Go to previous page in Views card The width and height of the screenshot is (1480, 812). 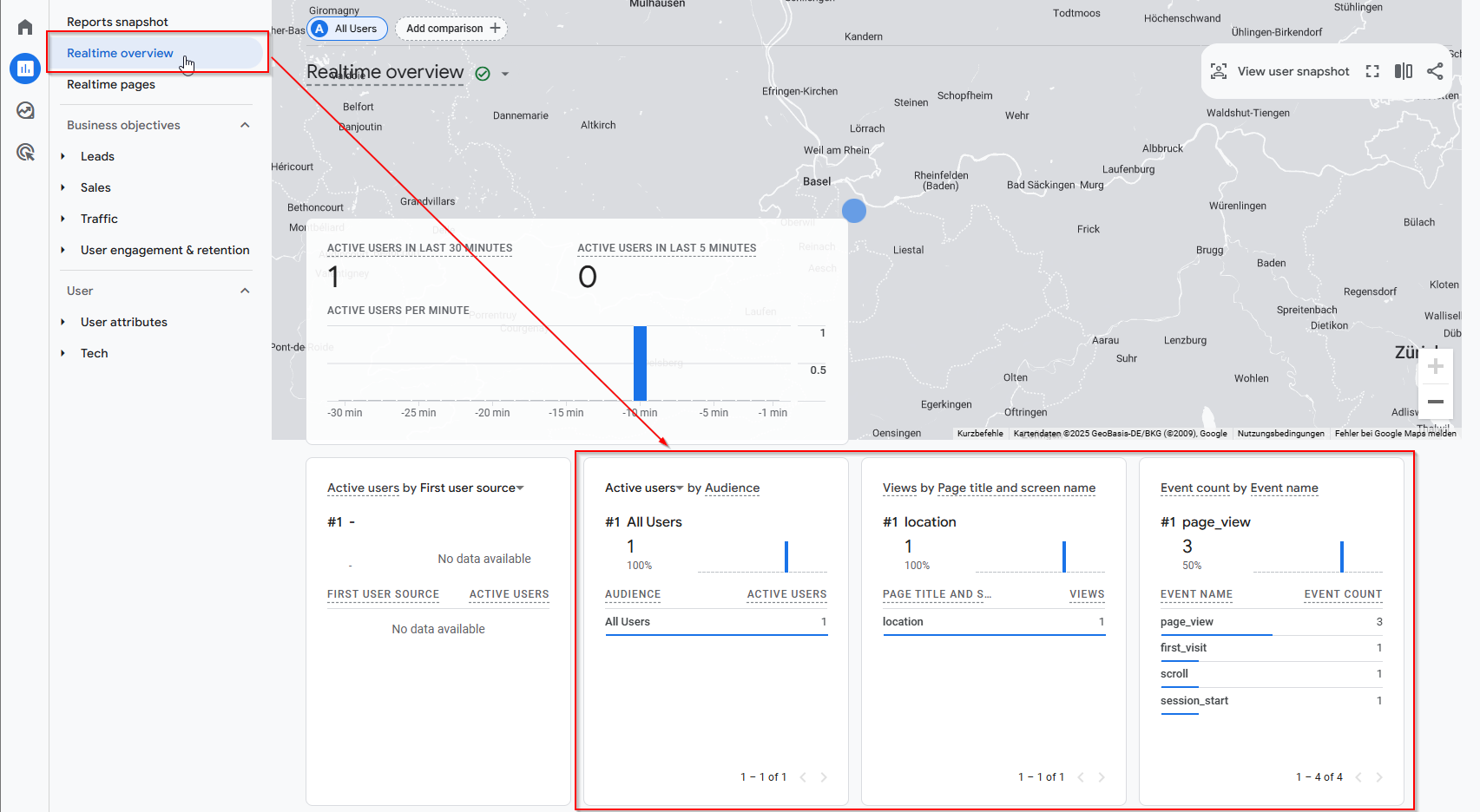[x=1081, y=777]
